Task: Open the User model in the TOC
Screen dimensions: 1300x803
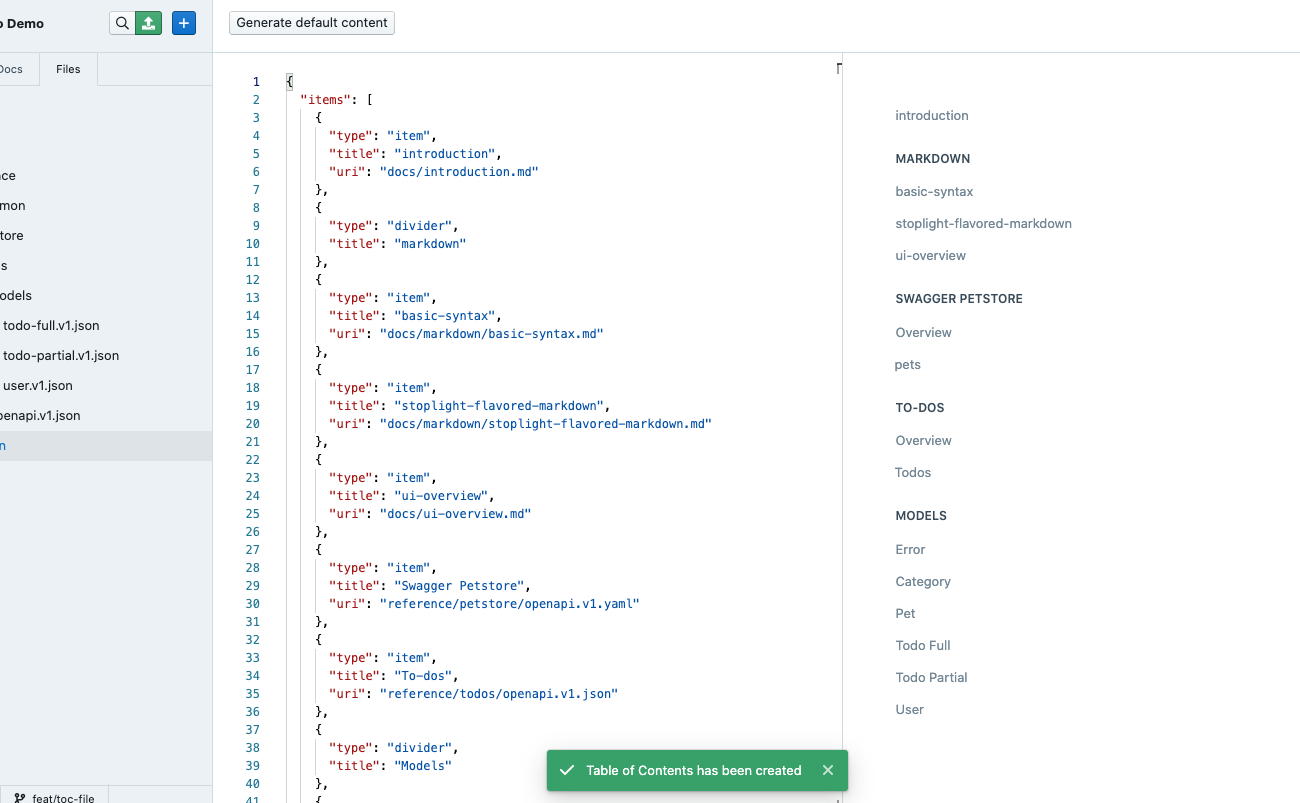Action: (x=909, y=709)
